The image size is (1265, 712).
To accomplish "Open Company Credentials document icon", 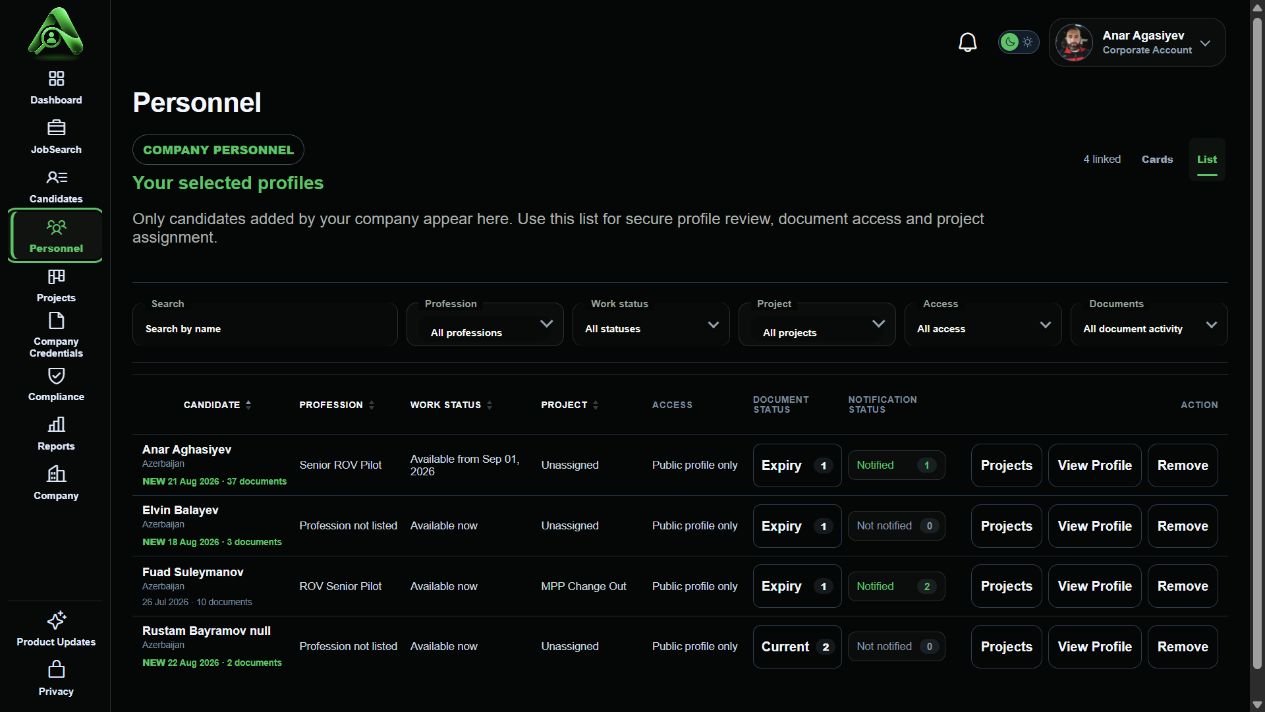I will [56, 320].
